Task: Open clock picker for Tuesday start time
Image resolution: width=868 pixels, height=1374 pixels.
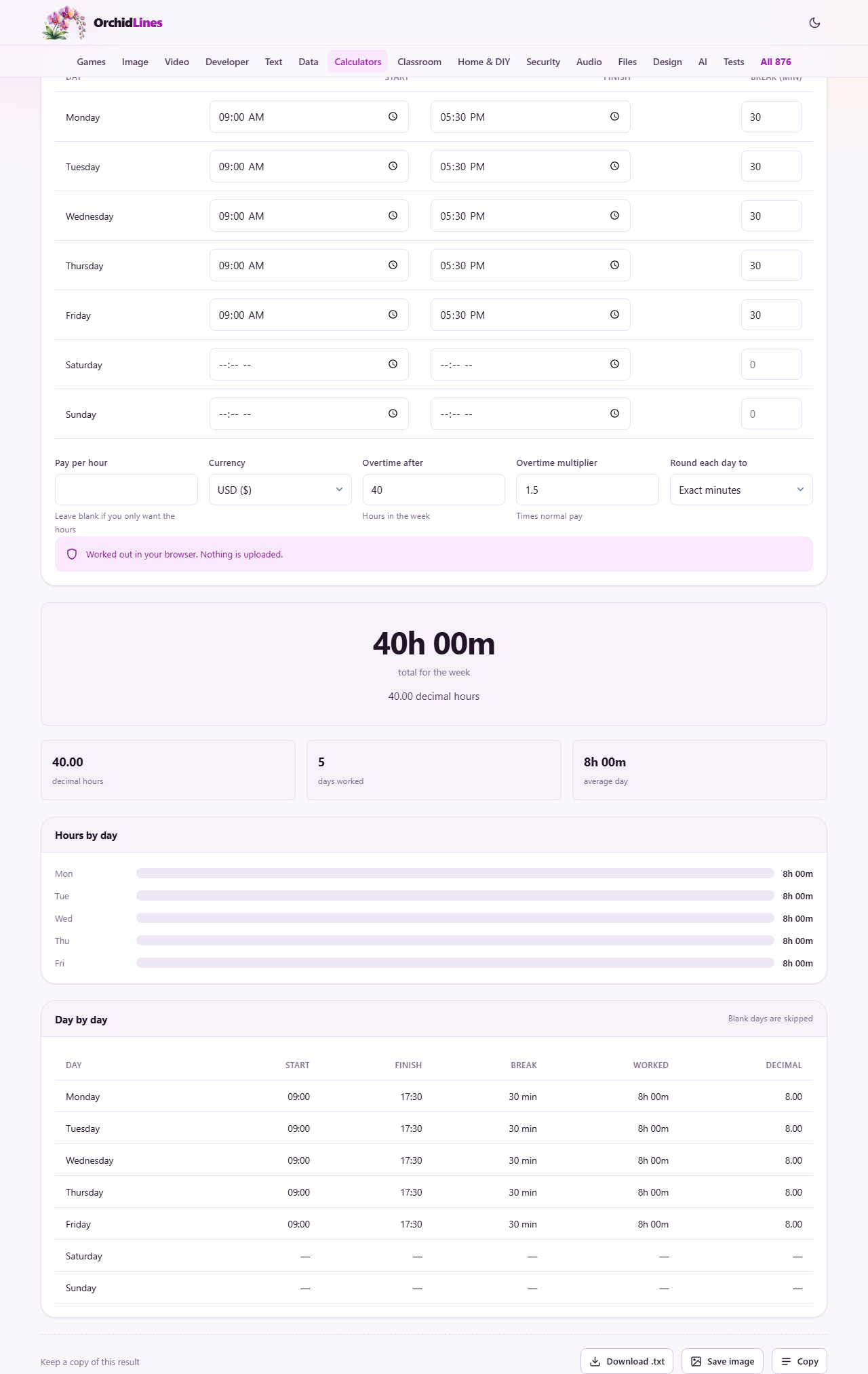Action: point(393,166)
